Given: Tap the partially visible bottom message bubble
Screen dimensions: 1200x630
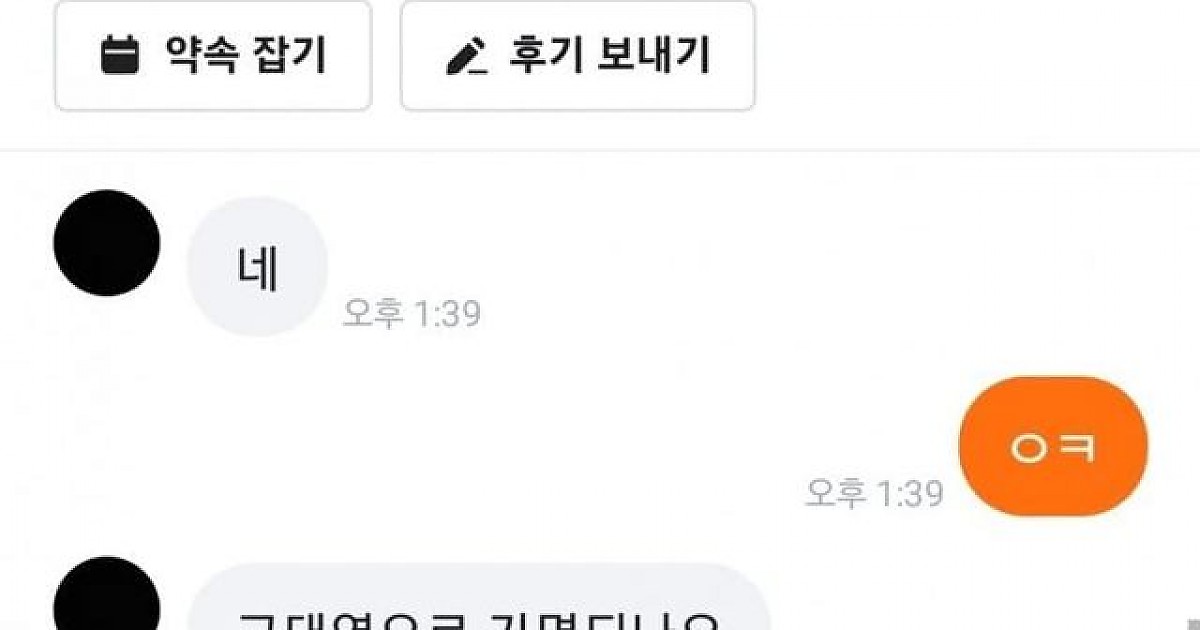Looking at the screenshot, I should [x=480, y=598].
